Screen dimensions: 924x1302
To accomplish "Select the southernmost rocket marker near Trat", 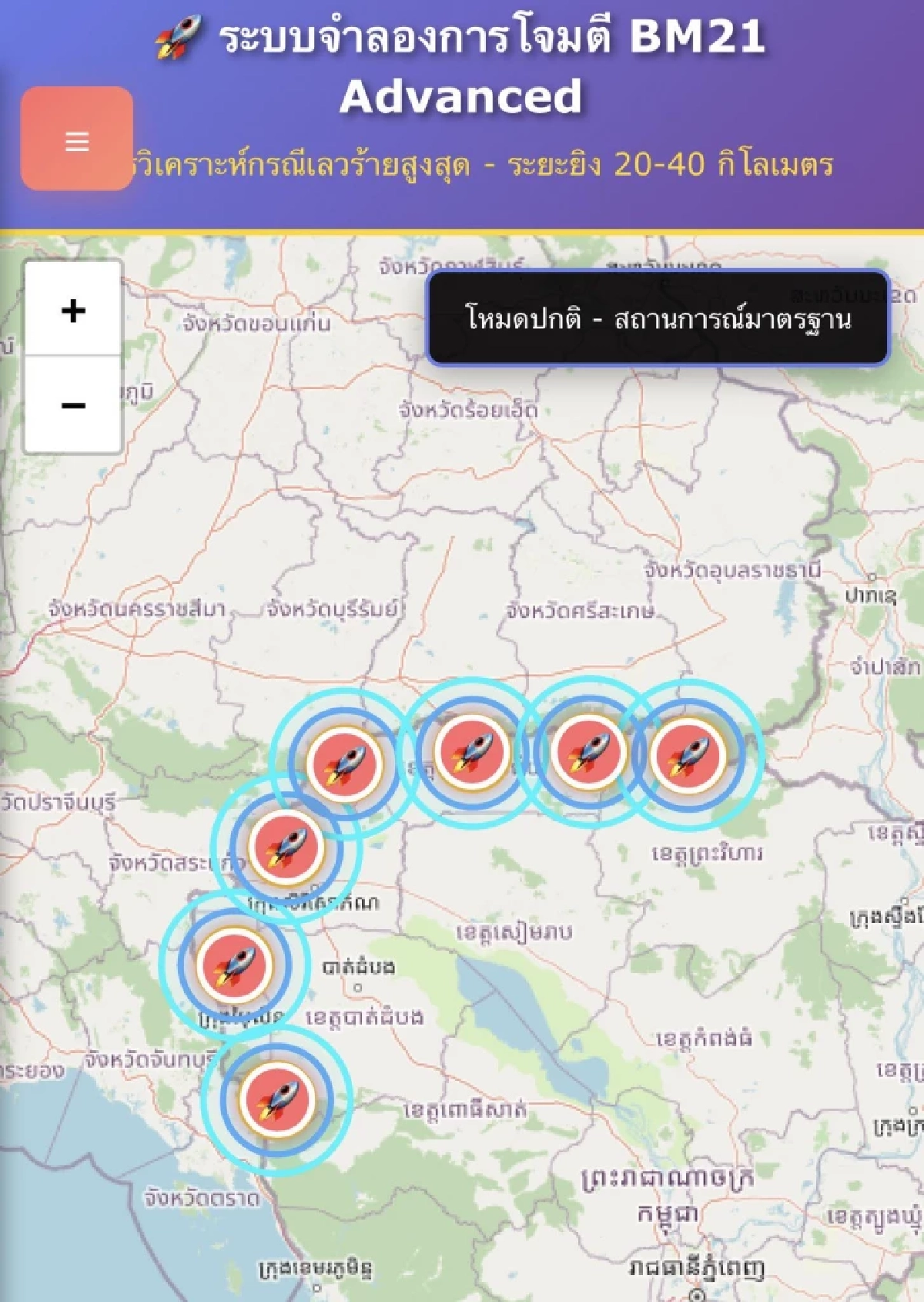I will 277,1099.
